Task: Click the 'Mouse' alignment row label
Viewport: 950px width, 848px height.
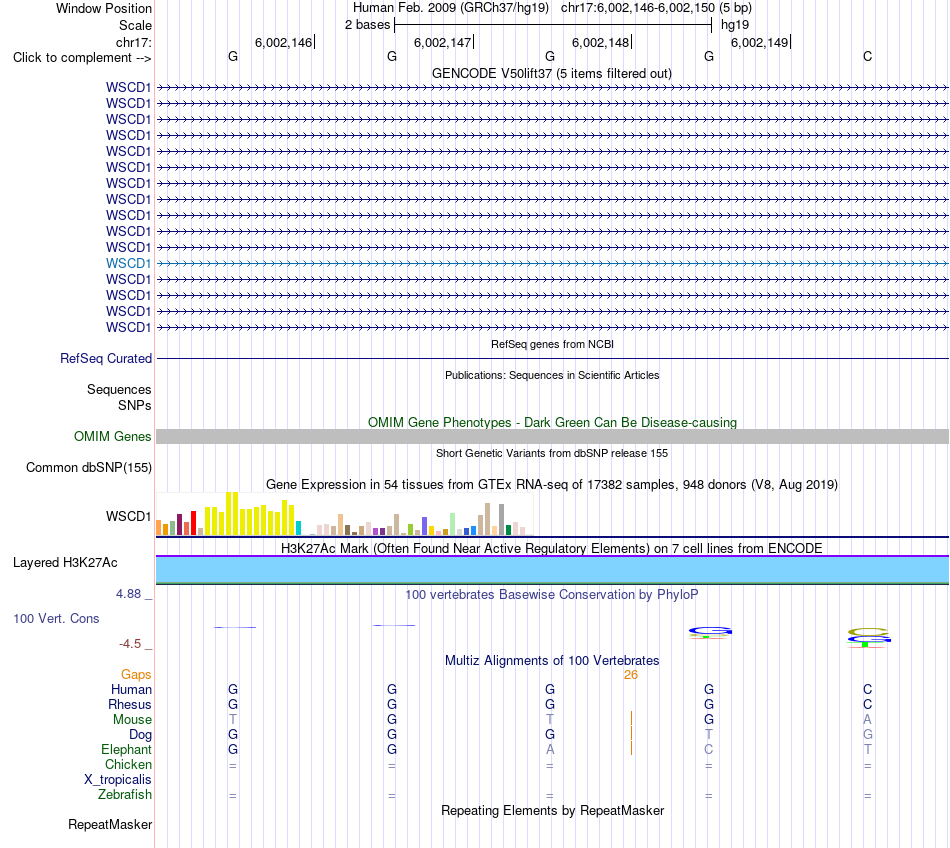Action: pos(132,720)
